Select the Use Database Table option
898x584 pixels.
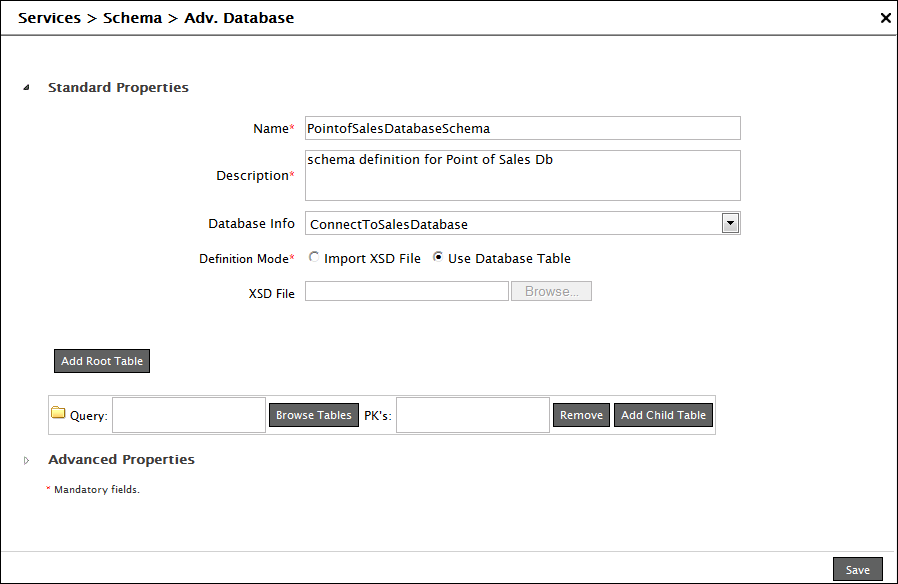pos(438,258)
